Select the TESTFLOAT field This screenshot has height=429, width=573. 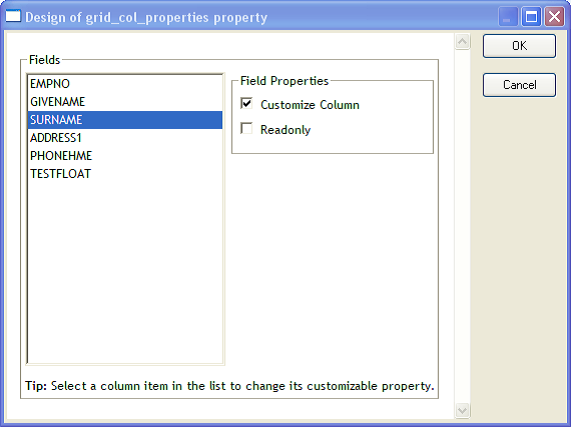(125, 174)
